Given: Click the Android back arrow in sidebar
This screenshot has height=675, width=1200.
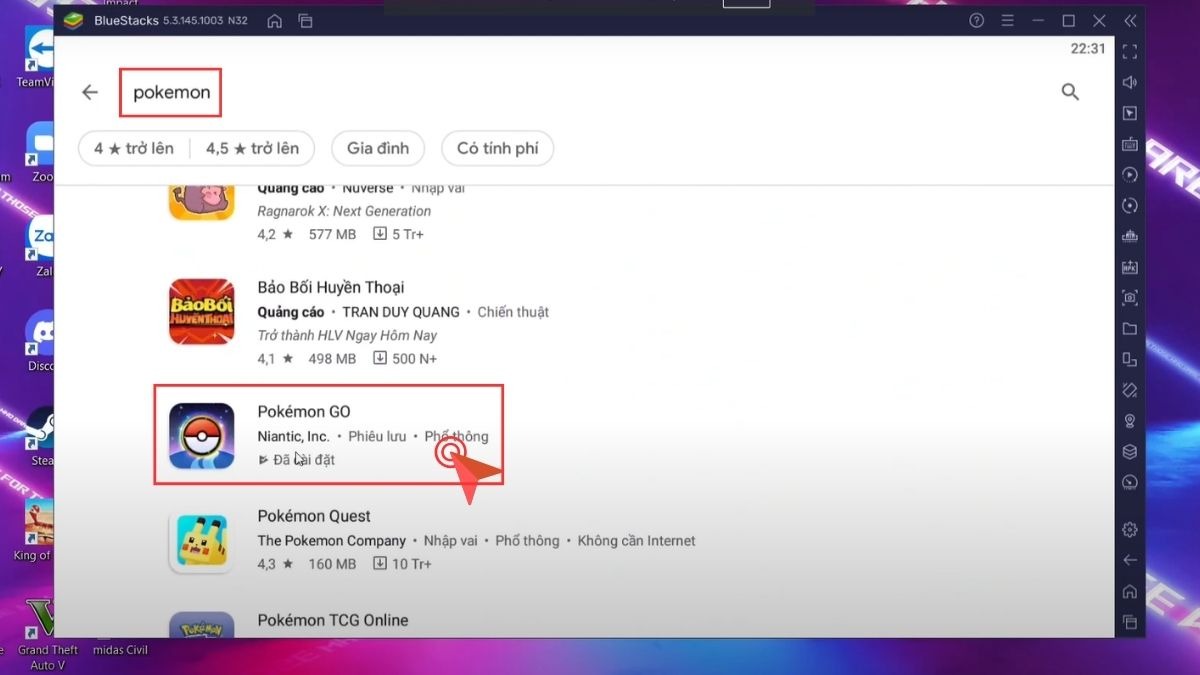Looking at the screenshot, I should pyautogui.click(x=1130, y=560).
